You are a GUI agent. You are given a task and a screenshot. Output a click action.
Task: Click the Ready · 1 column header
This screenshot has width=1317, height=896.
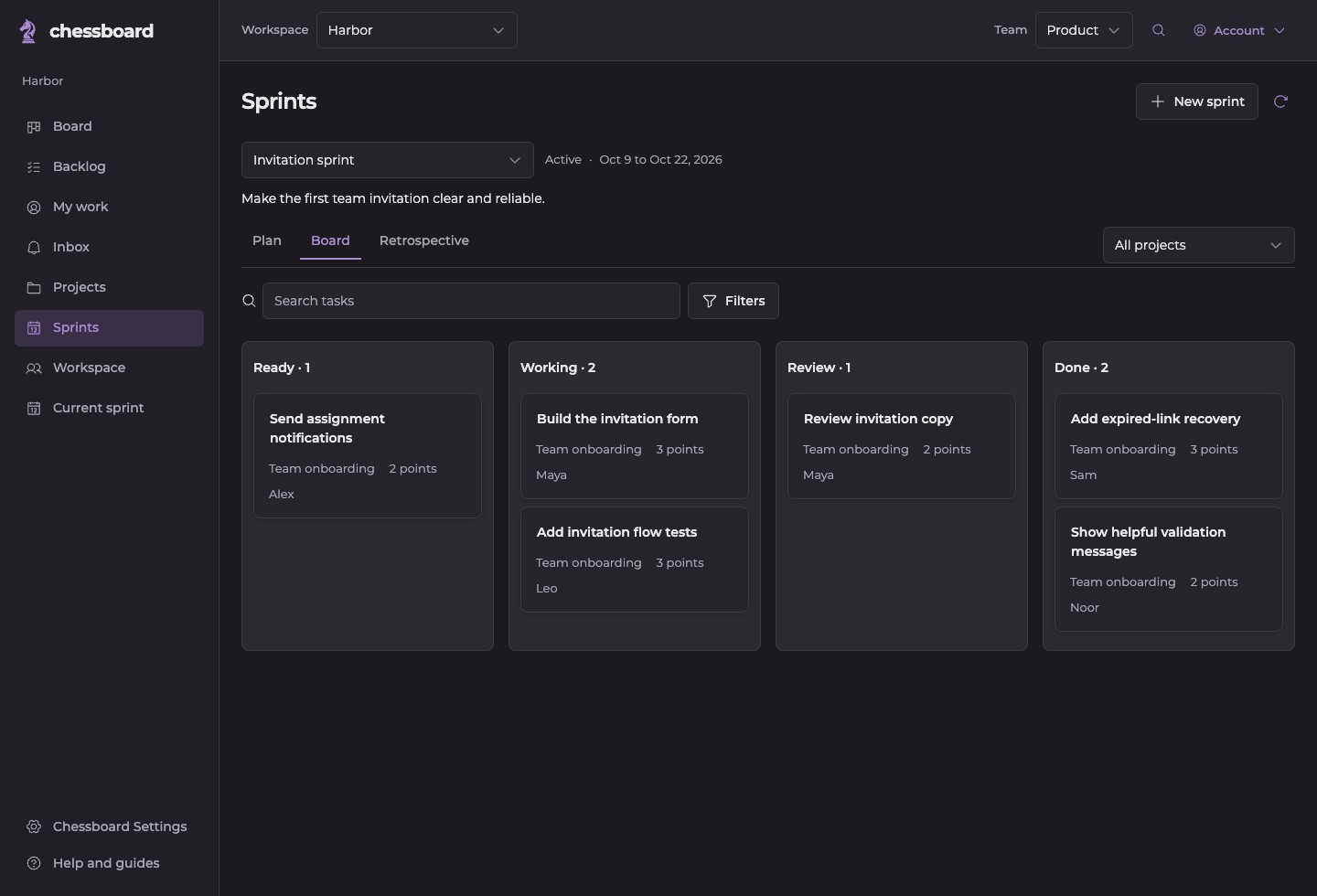click(x=282, y=368)
